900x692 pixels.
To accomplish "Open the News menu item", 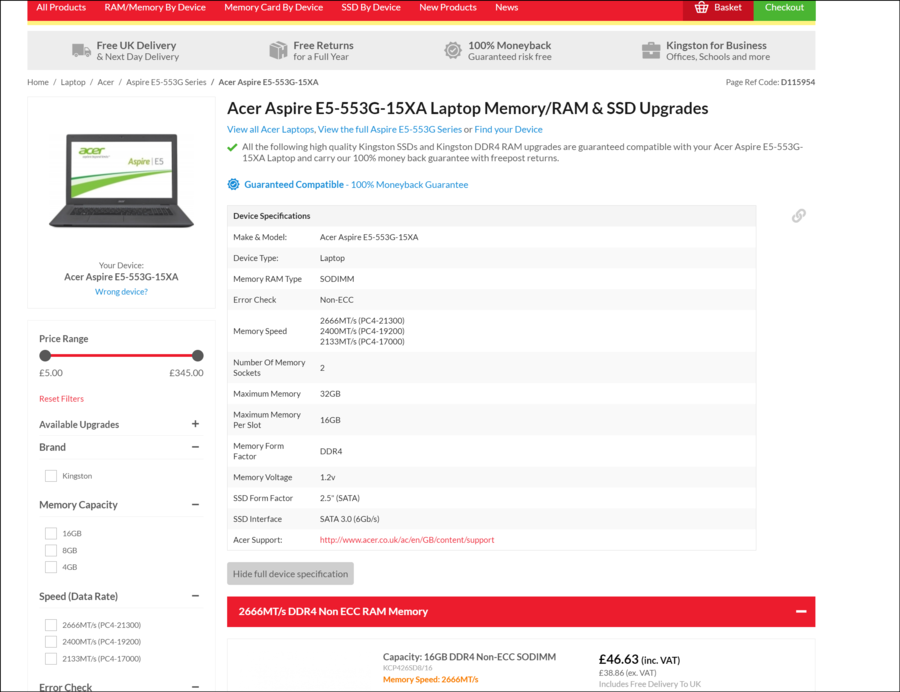I will [x=506, y=7].
